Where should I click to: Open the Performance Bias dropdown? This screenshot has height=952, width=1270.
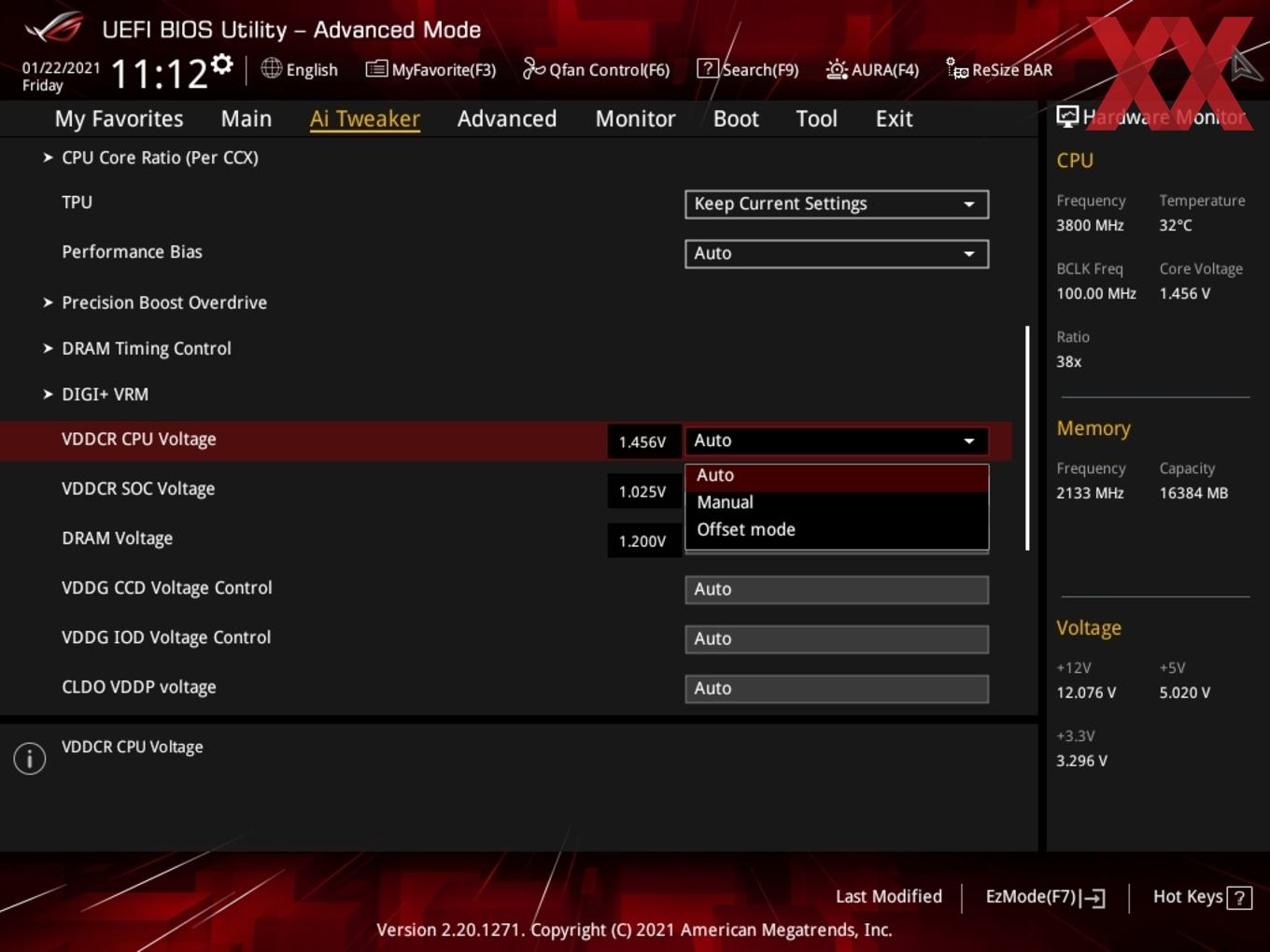click(837, 254)
